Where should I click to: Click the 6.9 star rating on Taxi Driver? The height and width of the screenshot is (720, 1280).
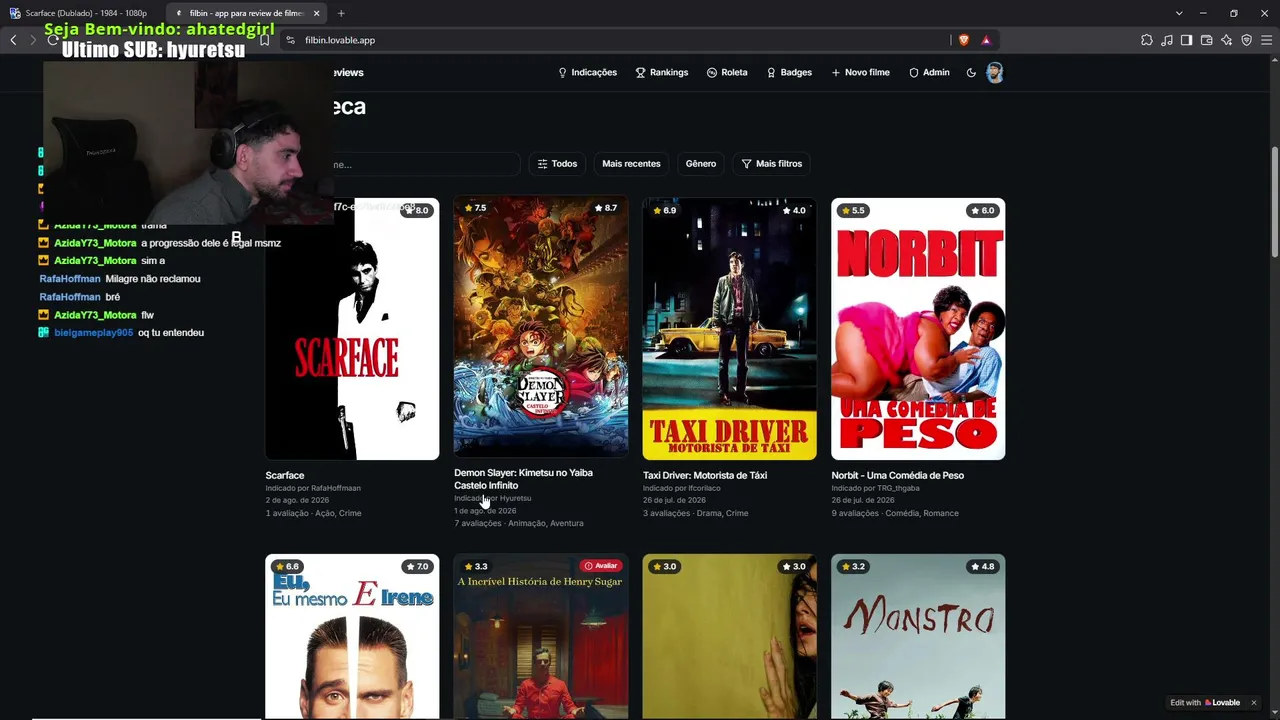click(x=664, y=211)
